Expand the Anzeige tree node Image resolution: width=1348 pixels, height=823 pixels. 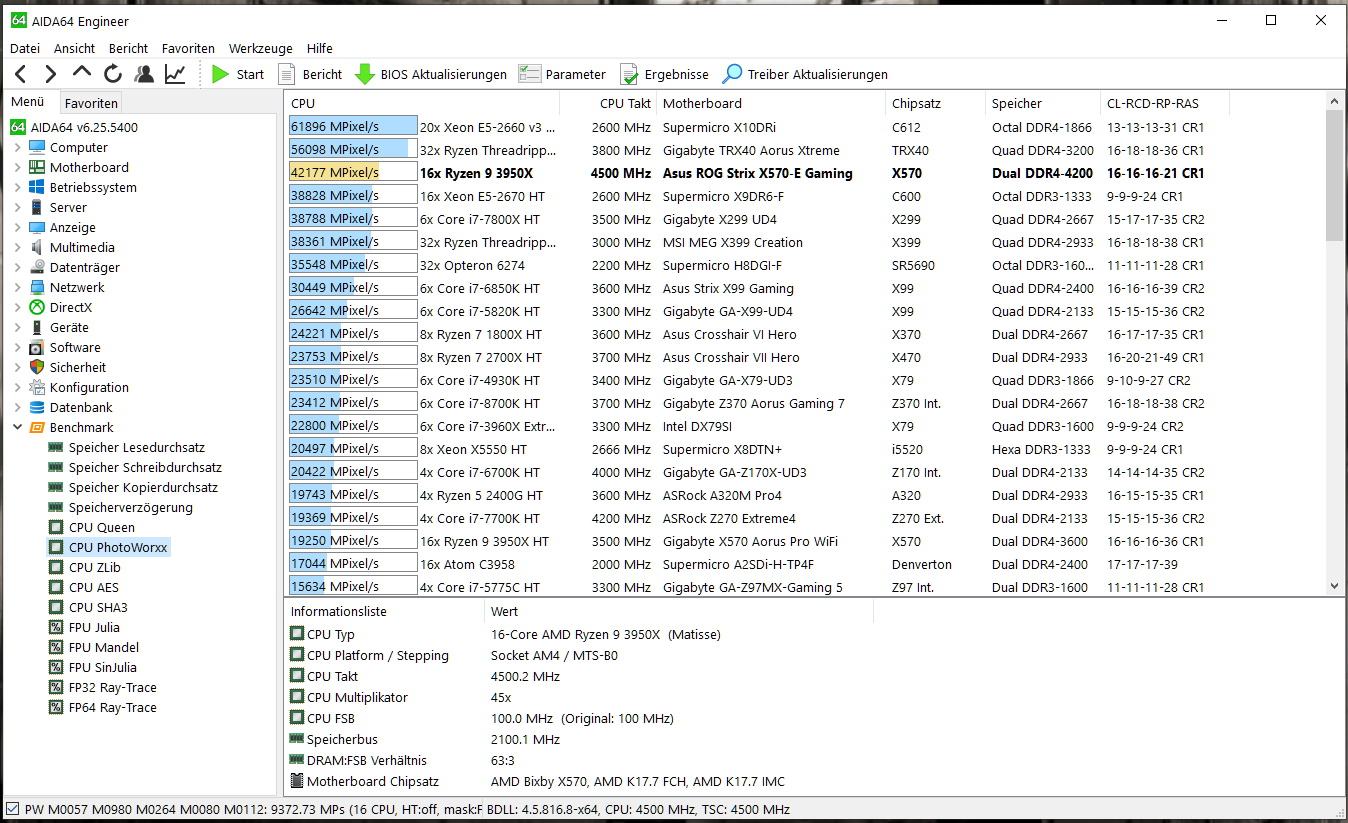(17, 227)
